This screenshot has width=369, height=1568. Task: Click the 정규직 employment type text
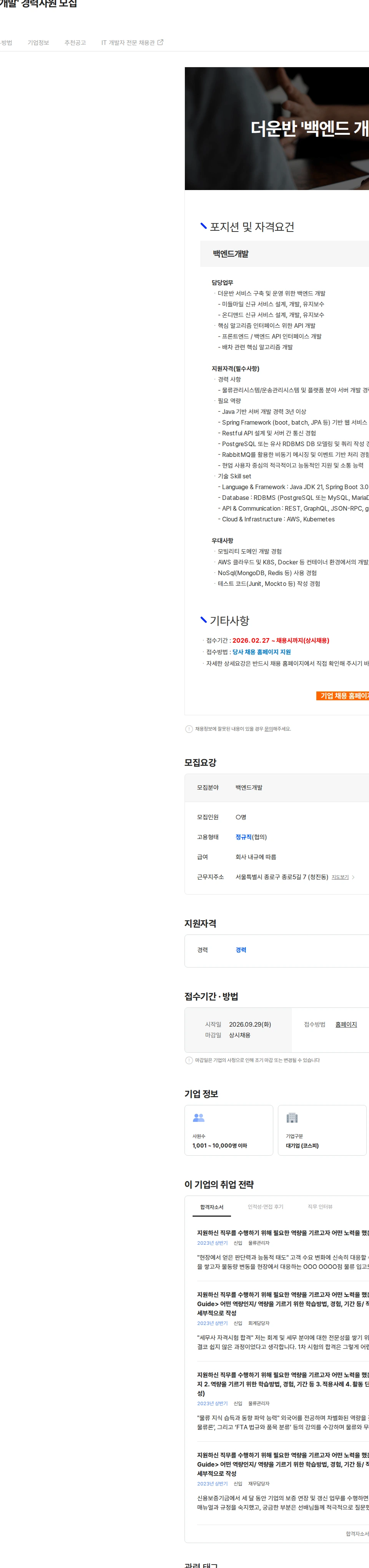click(243, 838)
